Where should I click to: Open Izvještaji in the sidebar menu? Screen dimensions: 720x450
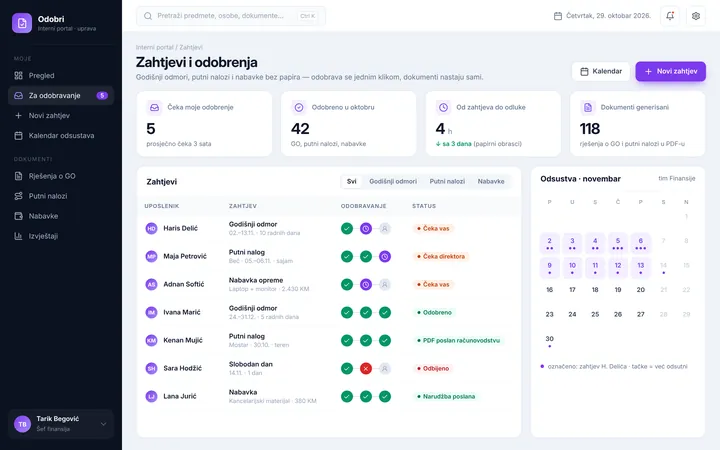tap(61, 236)
